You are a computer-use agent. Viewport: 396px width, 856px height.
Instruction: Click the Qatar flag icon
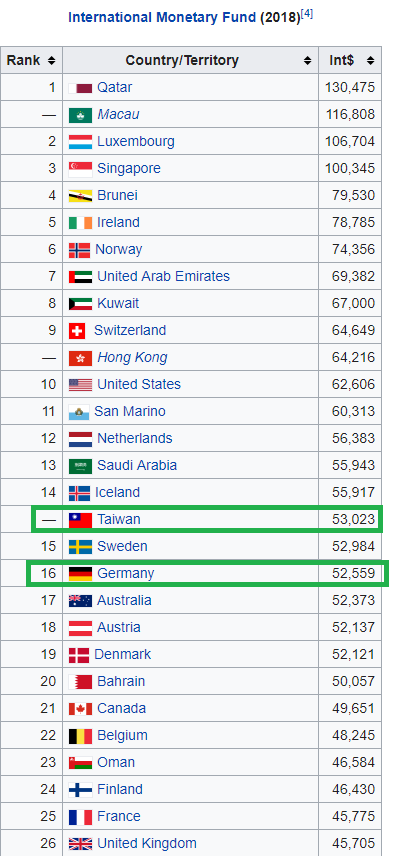tap(80, 88)
